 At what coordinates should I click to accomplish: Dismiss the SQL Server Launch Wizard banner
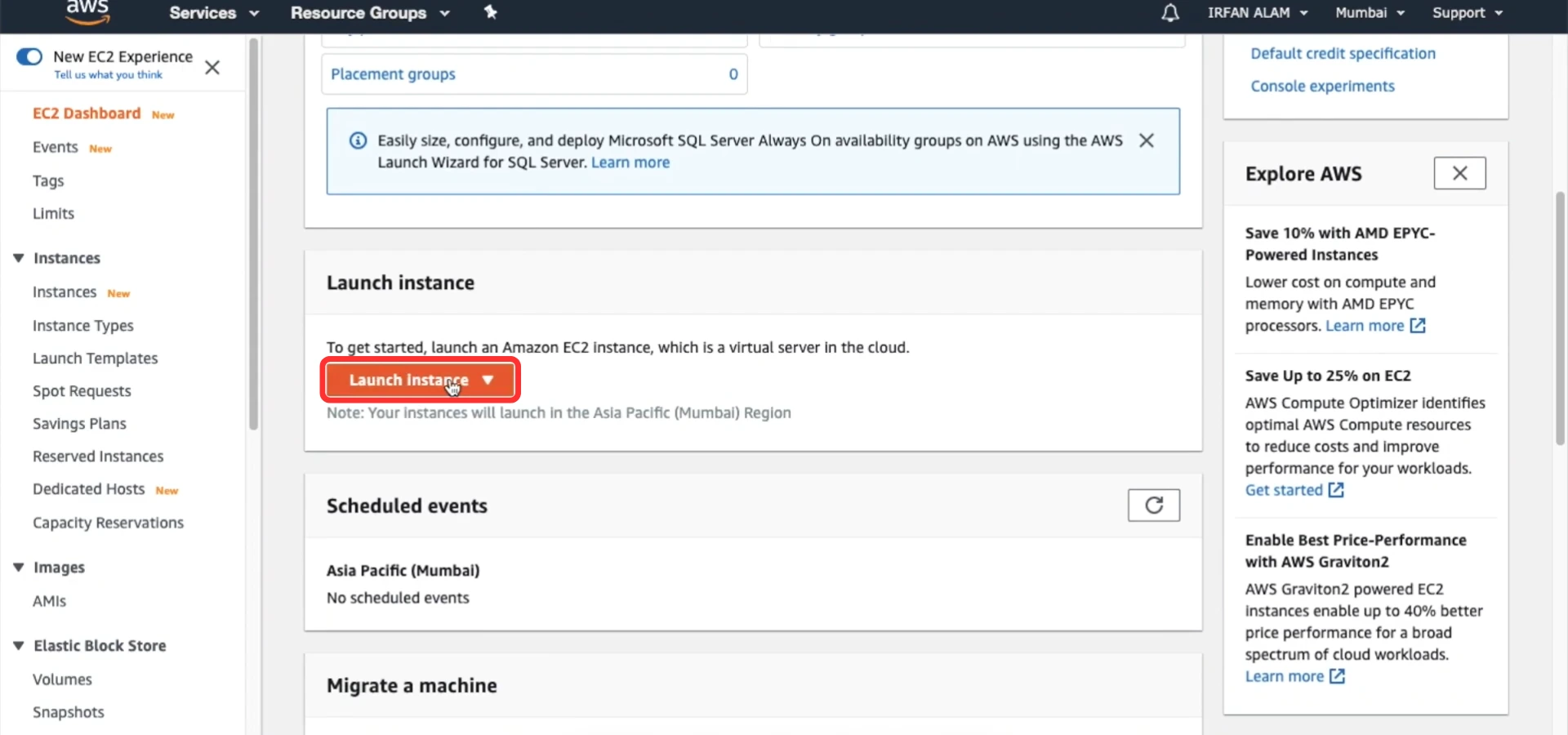pyautogui.click(x=1147, y=140)
